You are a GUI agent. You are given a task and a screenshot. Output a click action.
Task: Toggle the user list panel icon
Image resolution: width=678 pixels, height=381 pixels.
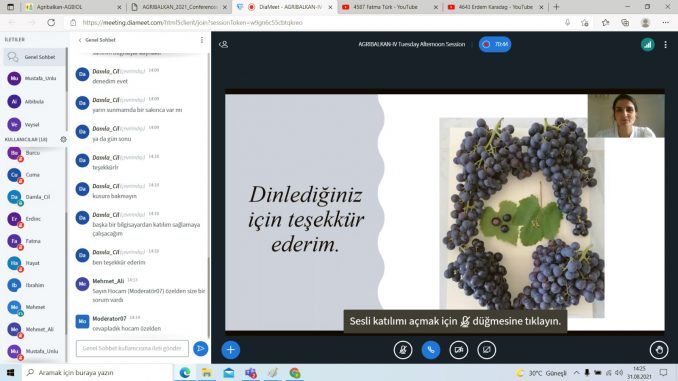pyautogui.click(x=224, y=44)
